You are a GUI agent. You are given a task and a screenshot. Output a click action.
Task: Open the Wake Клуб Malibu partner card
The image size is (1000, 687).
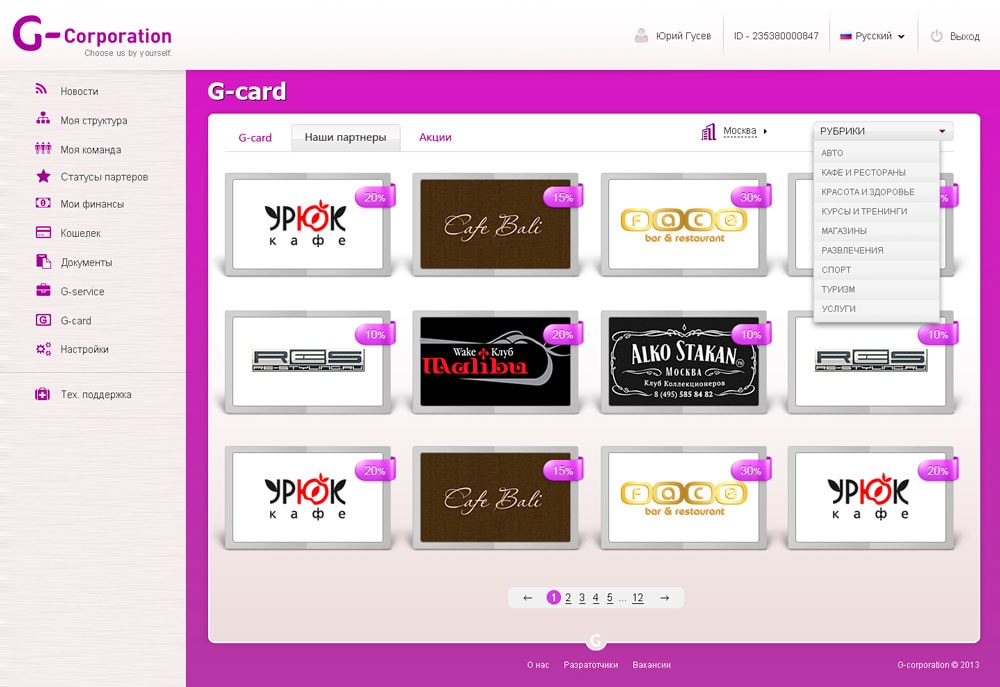coord(496,361)
